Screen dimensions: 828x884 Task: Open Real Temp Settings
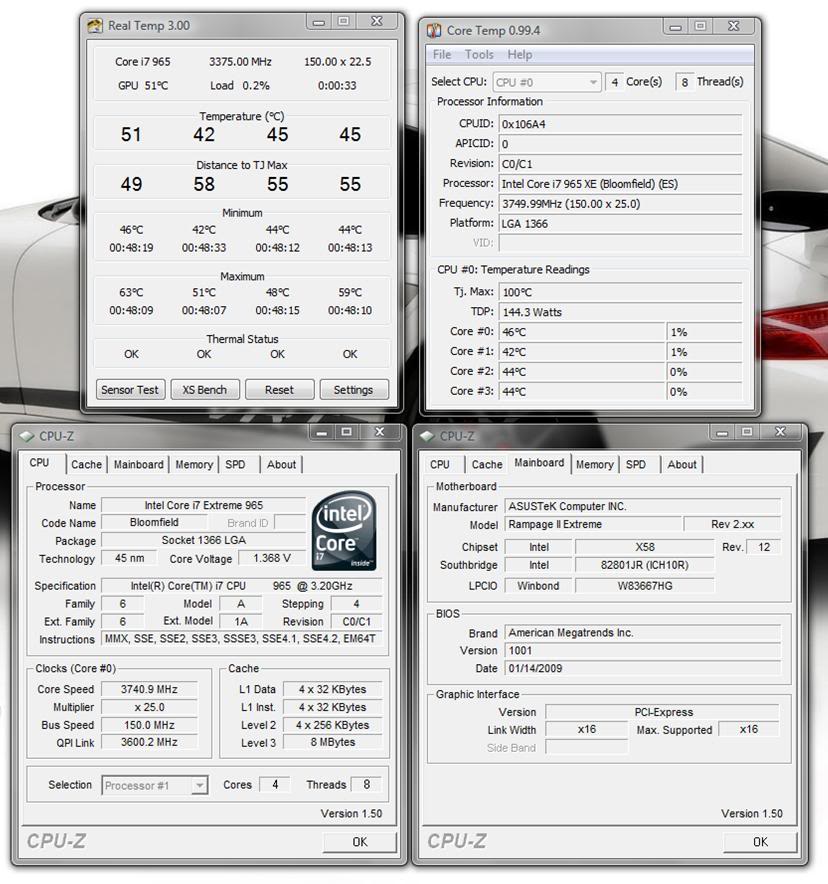tap(353, 390)
